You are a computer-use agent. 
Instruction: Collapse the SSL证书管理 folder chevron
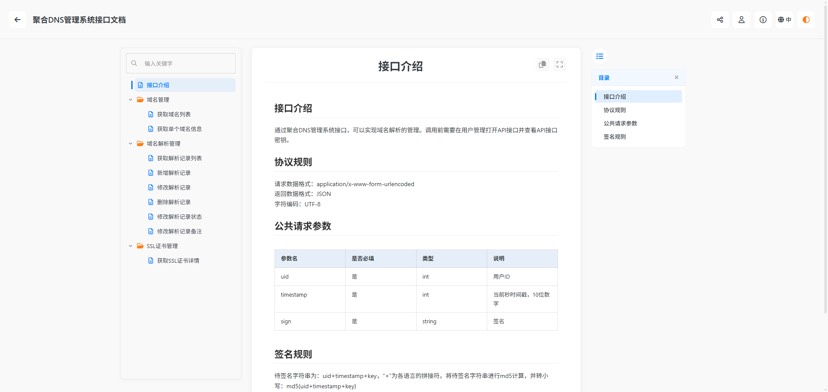pyautogui.click(x=130, y=246)
